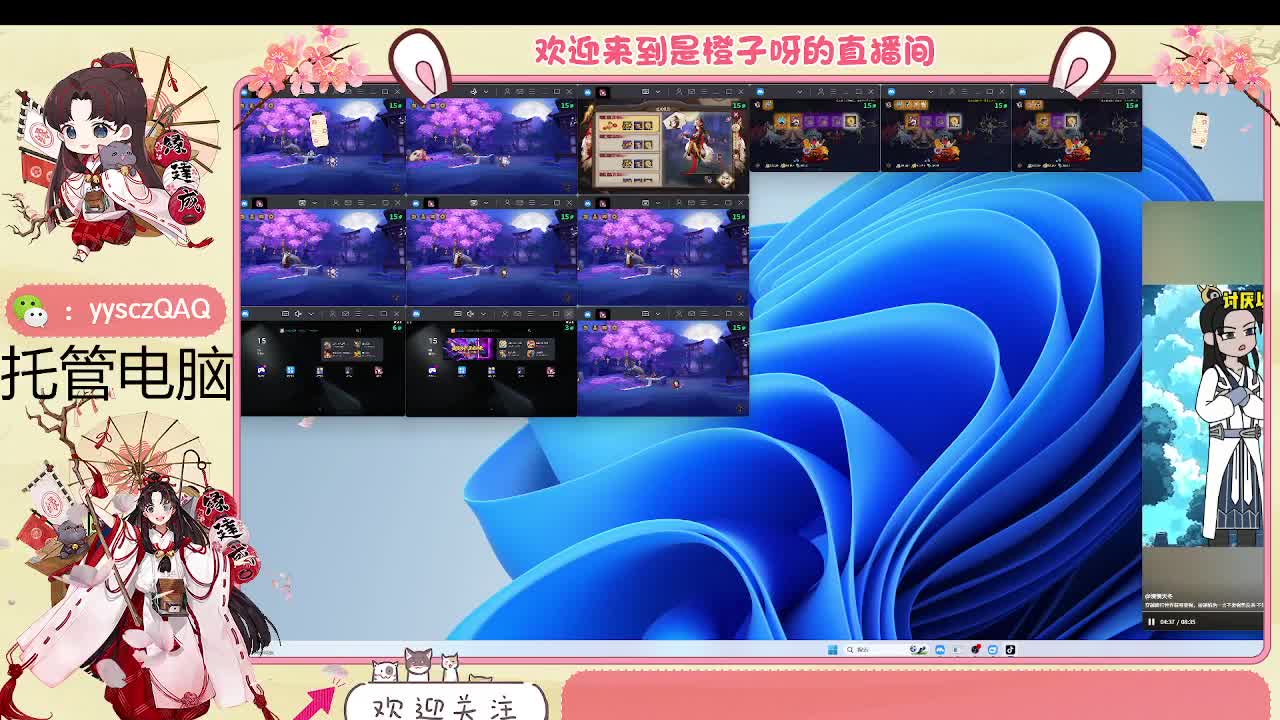Screen dimensions: 1280x720
Task: Toggle the sound icon in the top-row second emulator window
Action: (x=474, y=91)
